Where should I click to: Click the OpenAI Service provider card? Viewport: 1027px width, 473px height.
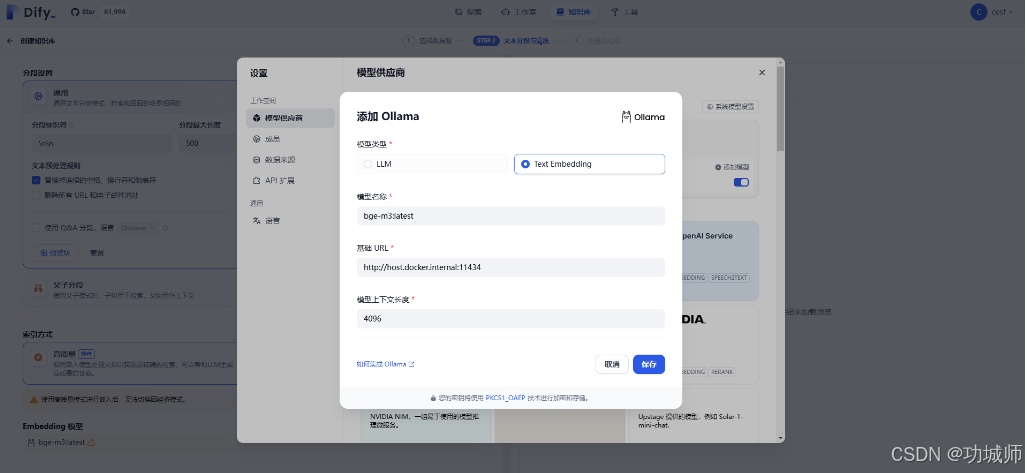[720, 260]
